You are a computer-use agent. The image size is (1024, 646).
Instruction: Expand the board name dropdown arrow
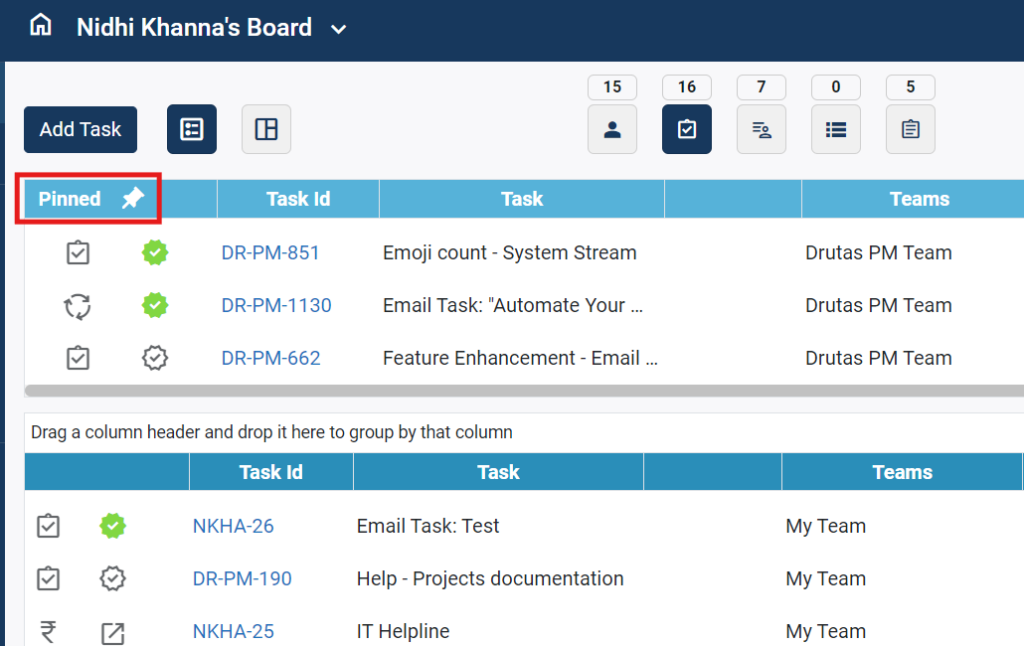[x=338, y=29]
